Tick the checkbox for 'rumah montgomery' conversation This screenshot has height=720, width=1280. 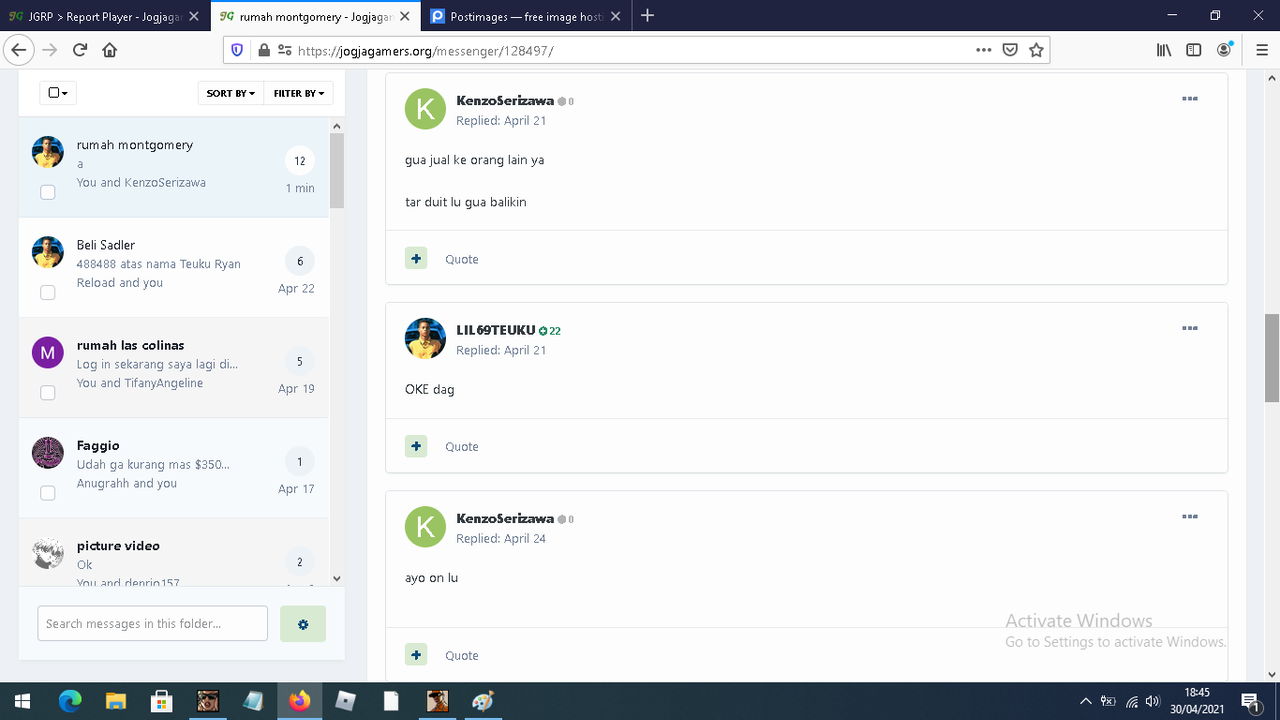[48, 192]
